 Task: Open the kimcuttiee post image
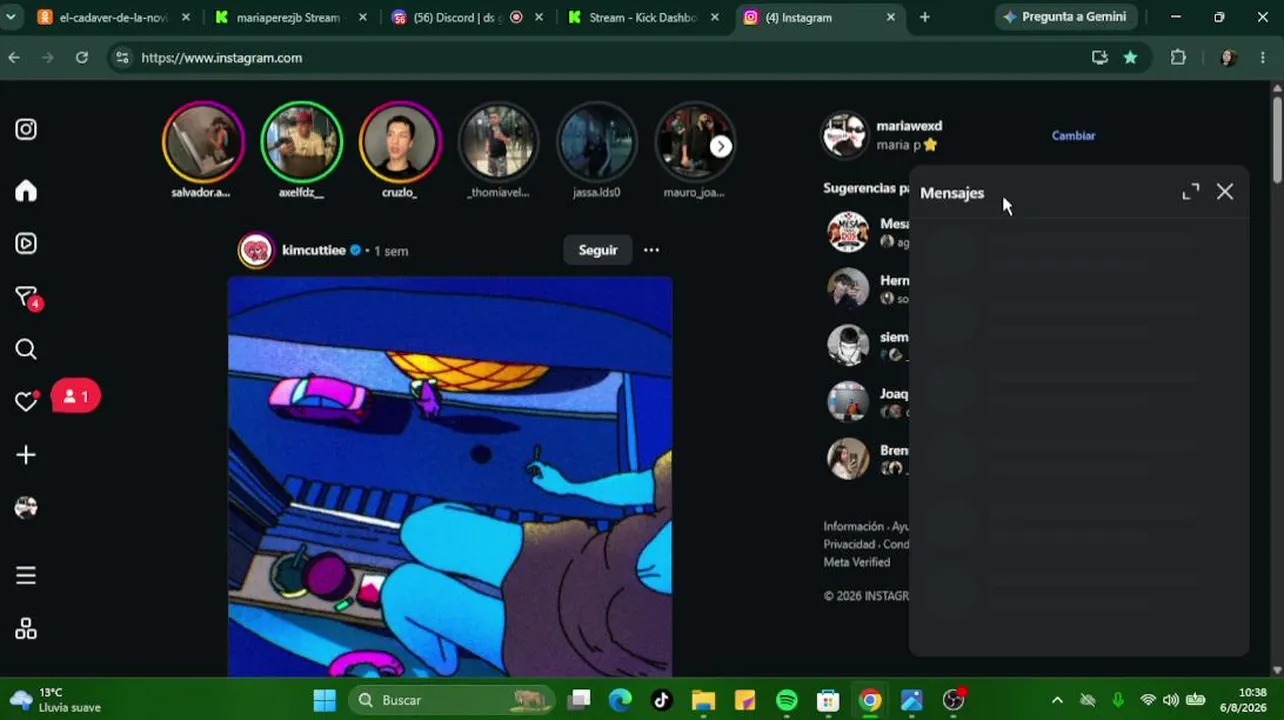tap(450, 477)
